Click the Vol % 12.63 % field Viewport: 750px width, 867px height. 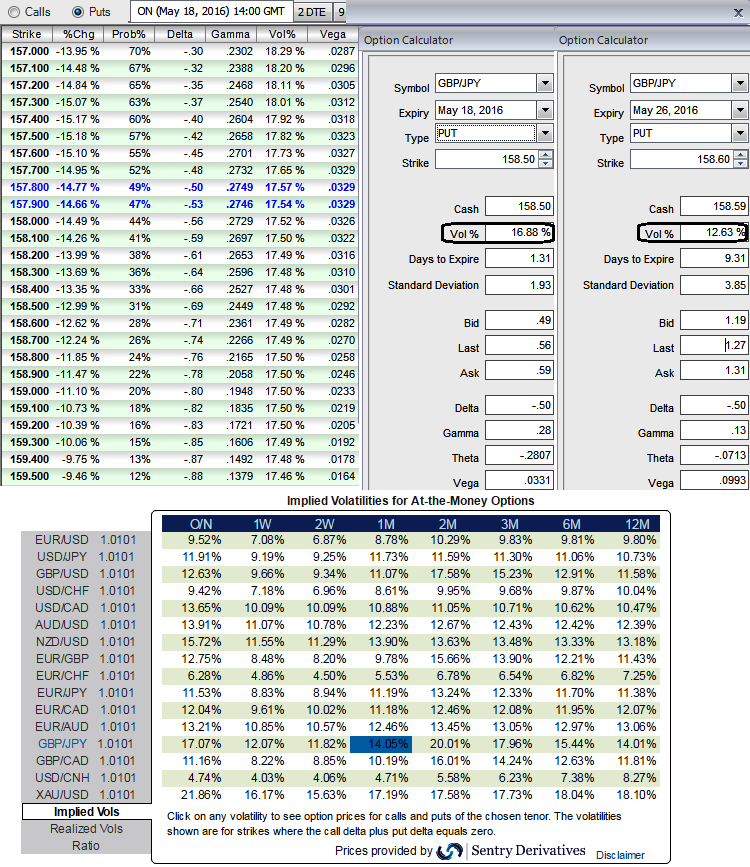point(713,233)
